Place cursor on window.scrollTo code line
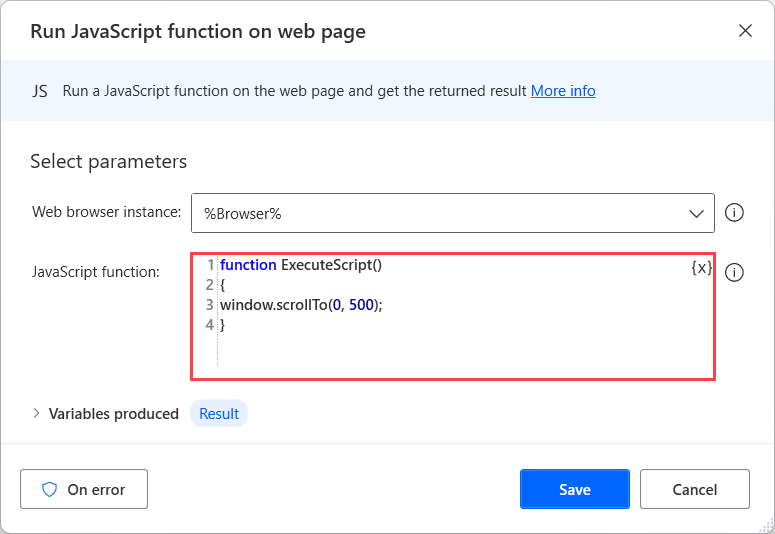Viewport: 775px width, 534px height. tap(301, 305)
